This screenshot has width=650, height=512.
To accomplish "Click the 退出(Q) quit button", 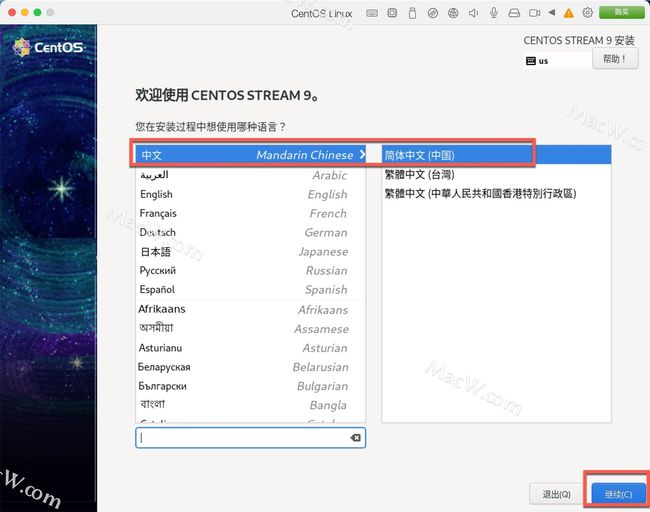I will click(x=556, y=494).
